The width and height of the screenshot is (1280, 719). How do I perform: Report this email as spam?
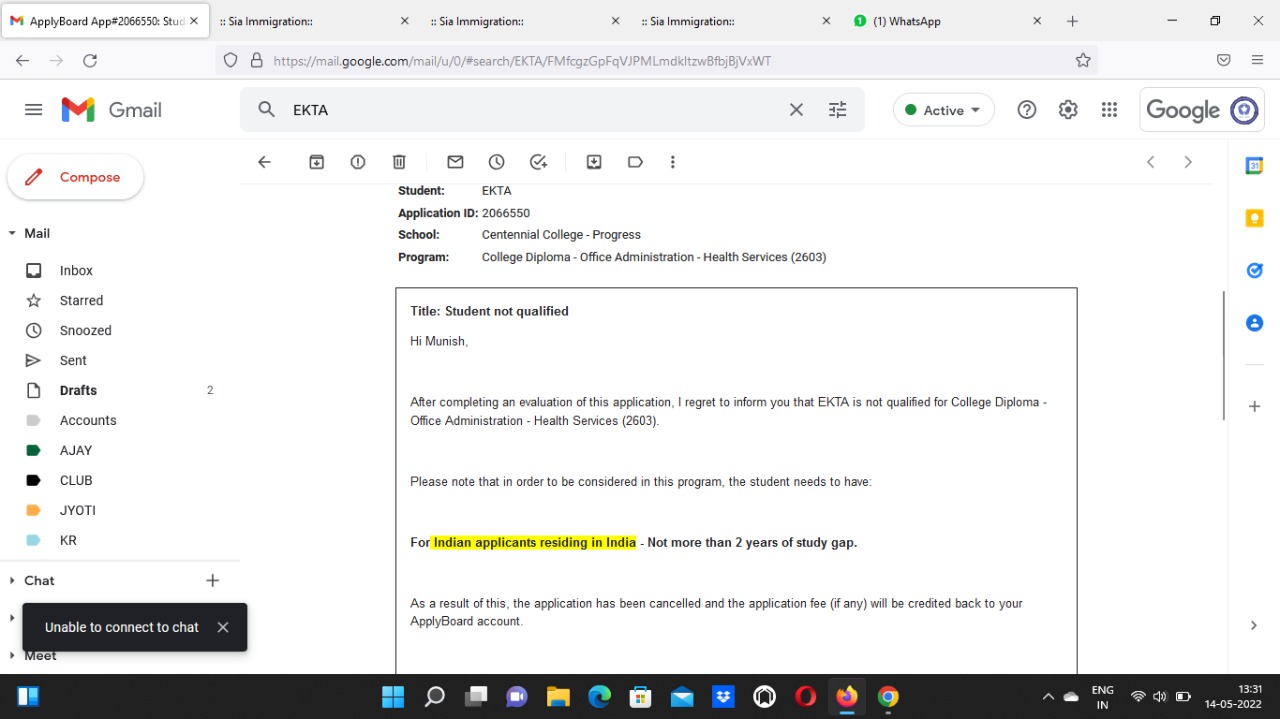click(x=358, y=162)
